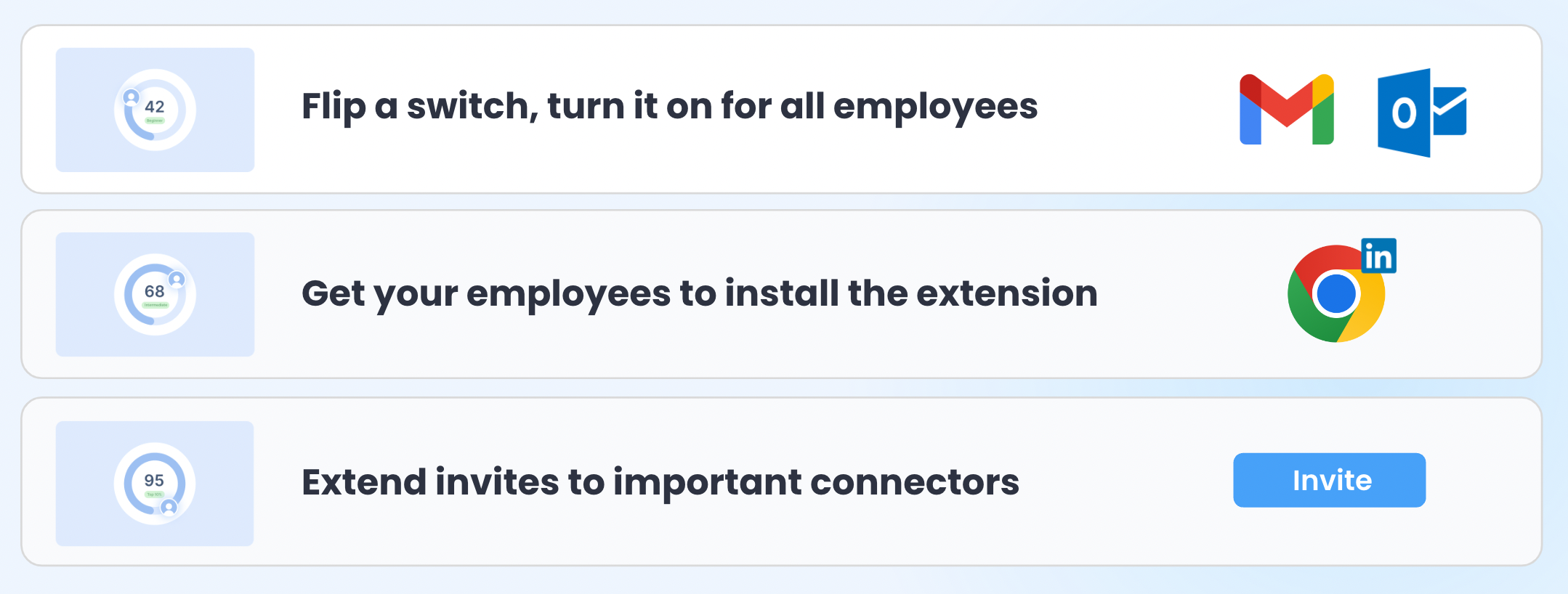Image resolution: width=1568 pixels, height=594 pixels.
Task: Click "Flip a switch, turn it on" heading
Action: 669,107
